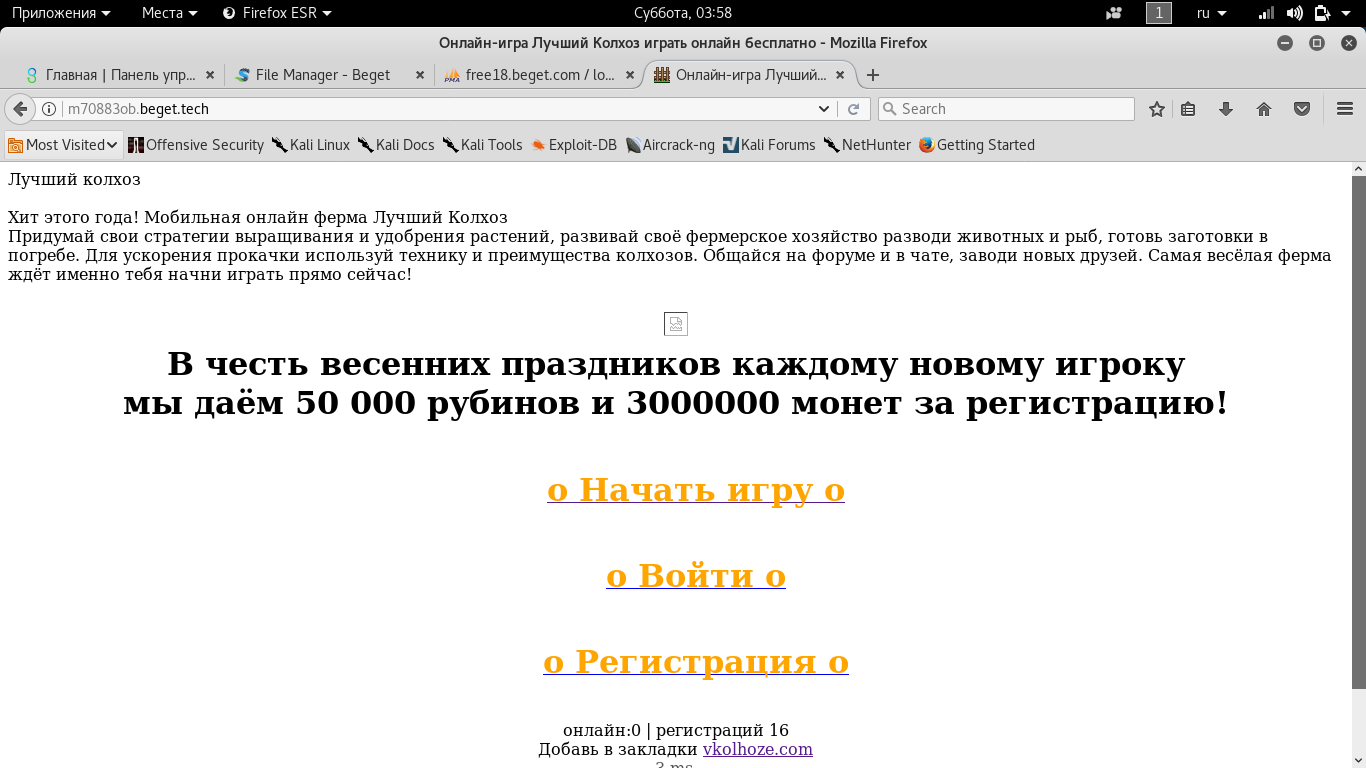Click the Регистрация link
This screenshot has width=1366, height=768.
point(695,661)
